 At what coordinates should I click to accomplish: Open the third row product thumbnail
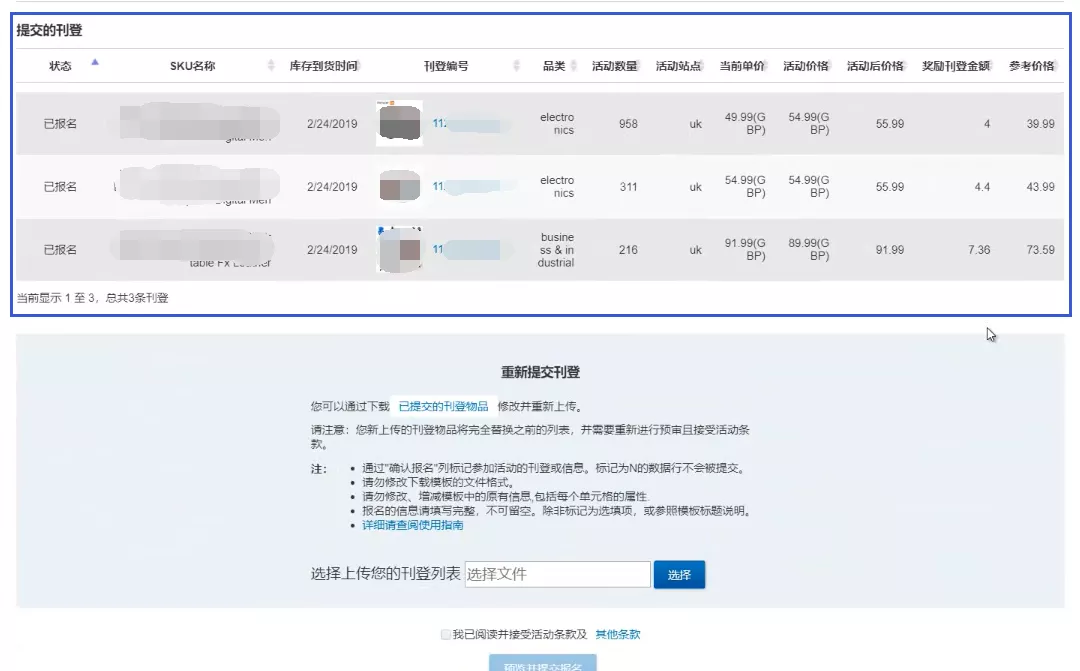coord(398,248)
